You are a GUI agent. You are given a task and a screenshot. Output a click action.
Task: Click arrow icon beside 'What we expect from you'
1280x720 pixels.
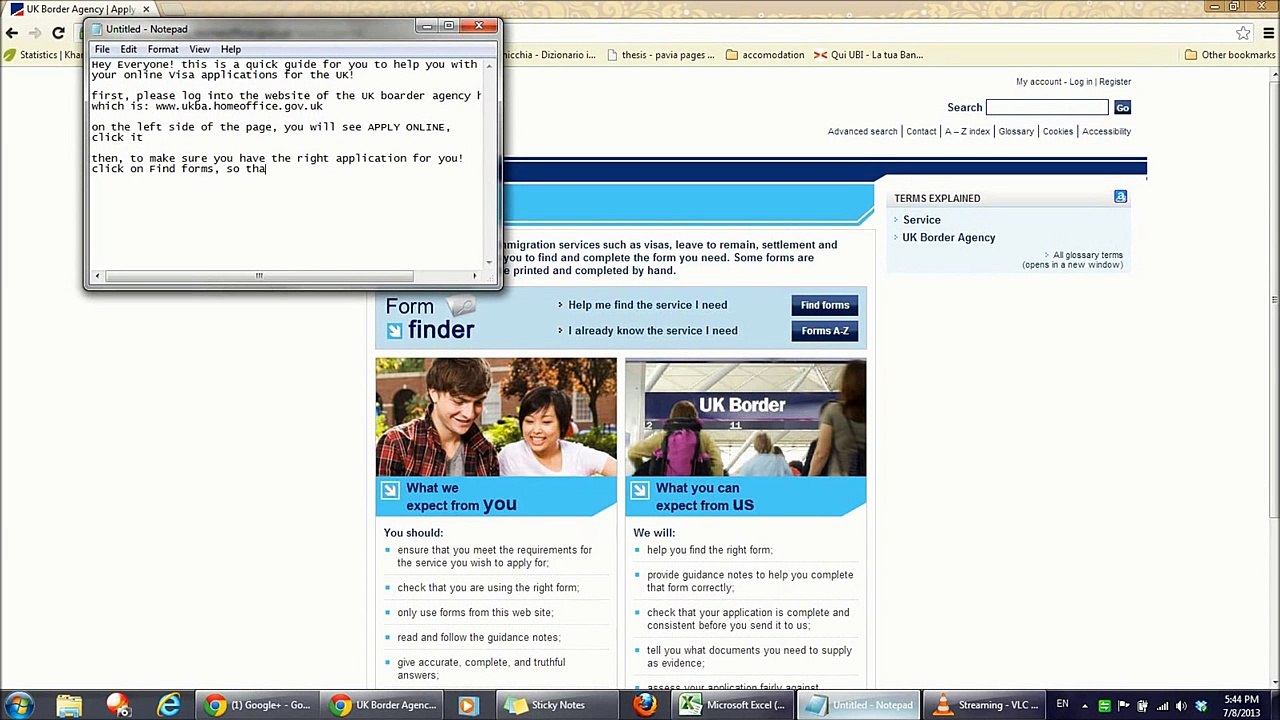click(x=390, y=489)
